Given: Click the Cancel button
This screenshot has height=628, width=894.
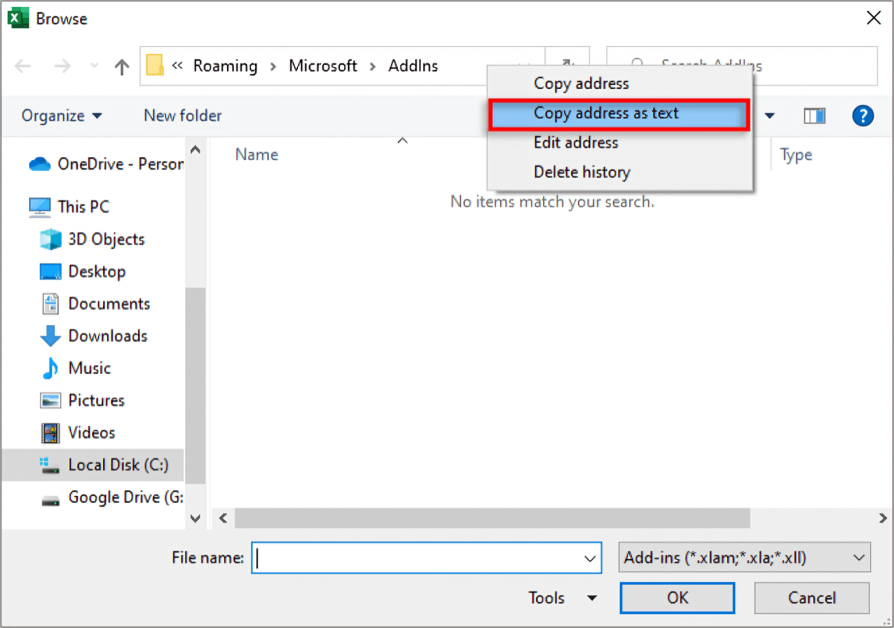Looking at the screenshot, I should click(811, 598).
